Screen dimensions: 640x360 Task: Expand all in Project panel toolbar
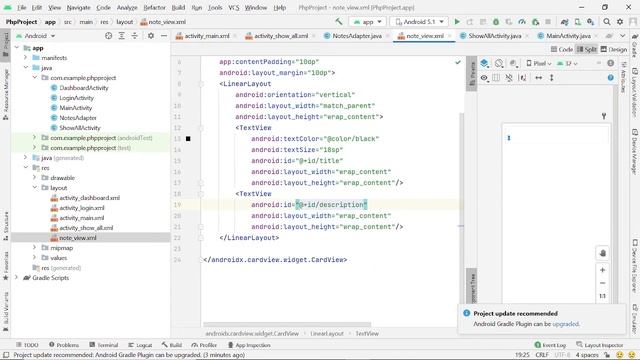[122, 36]
